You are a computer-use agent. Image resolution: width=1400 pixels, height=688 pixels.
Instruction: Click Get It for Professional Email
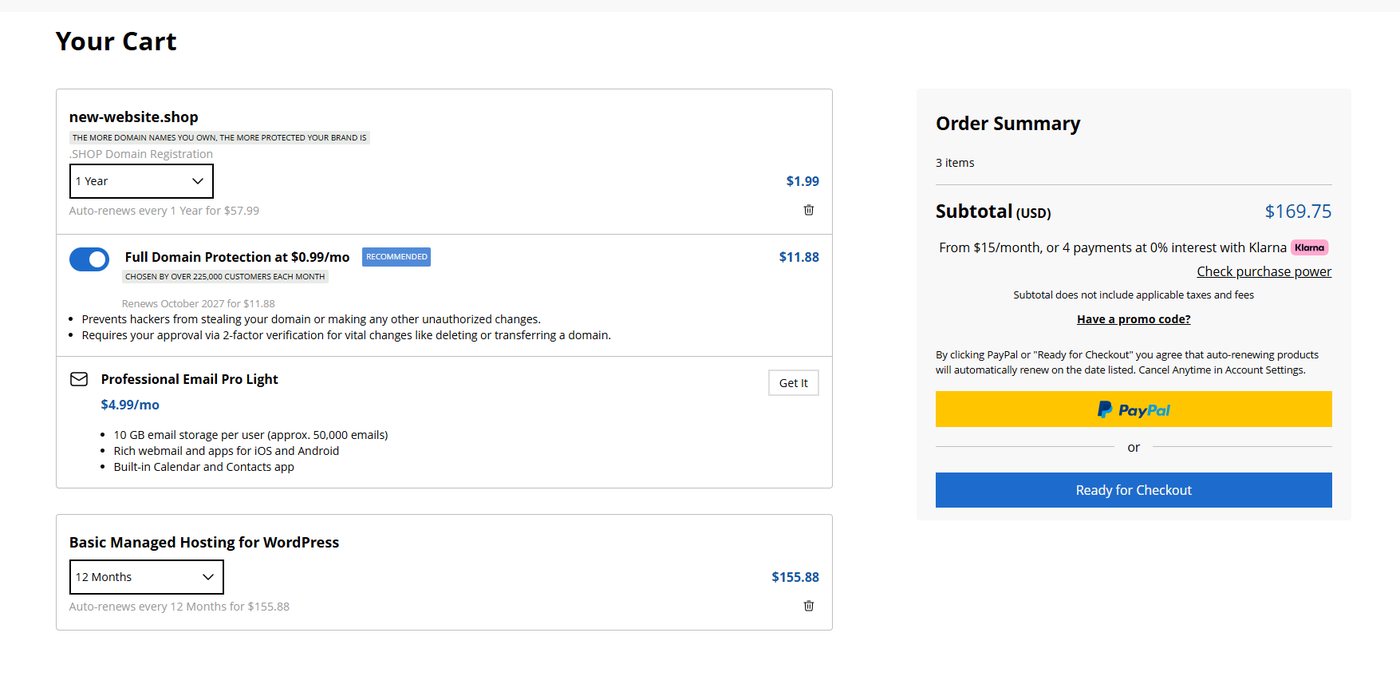(793, 383)
